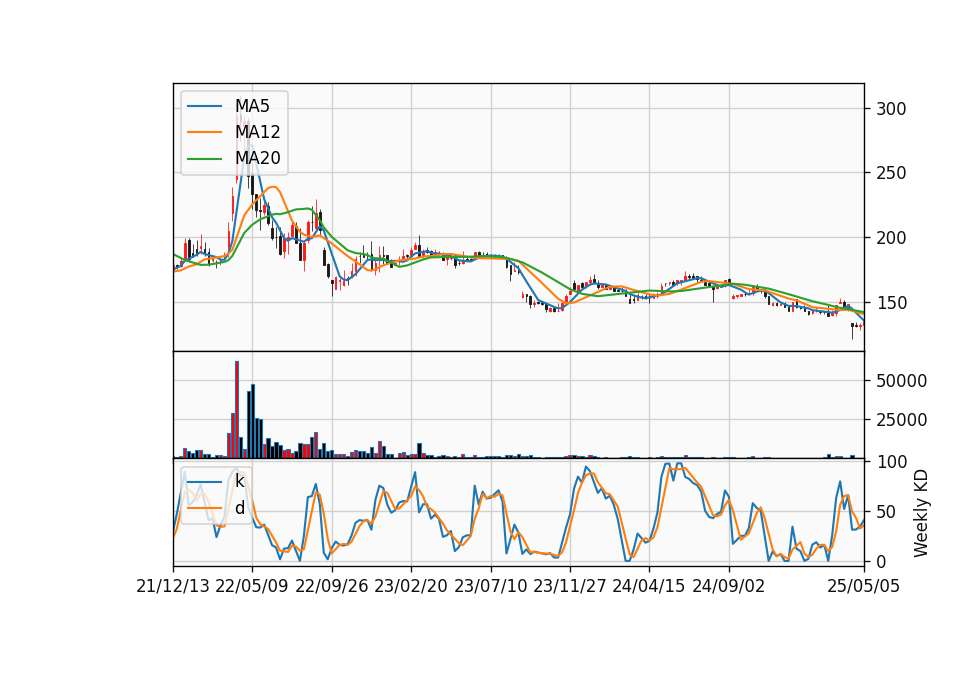Screen dimensions: 960x690
Task: Click the 23/02/20 date label
Action: pos(411,586)
